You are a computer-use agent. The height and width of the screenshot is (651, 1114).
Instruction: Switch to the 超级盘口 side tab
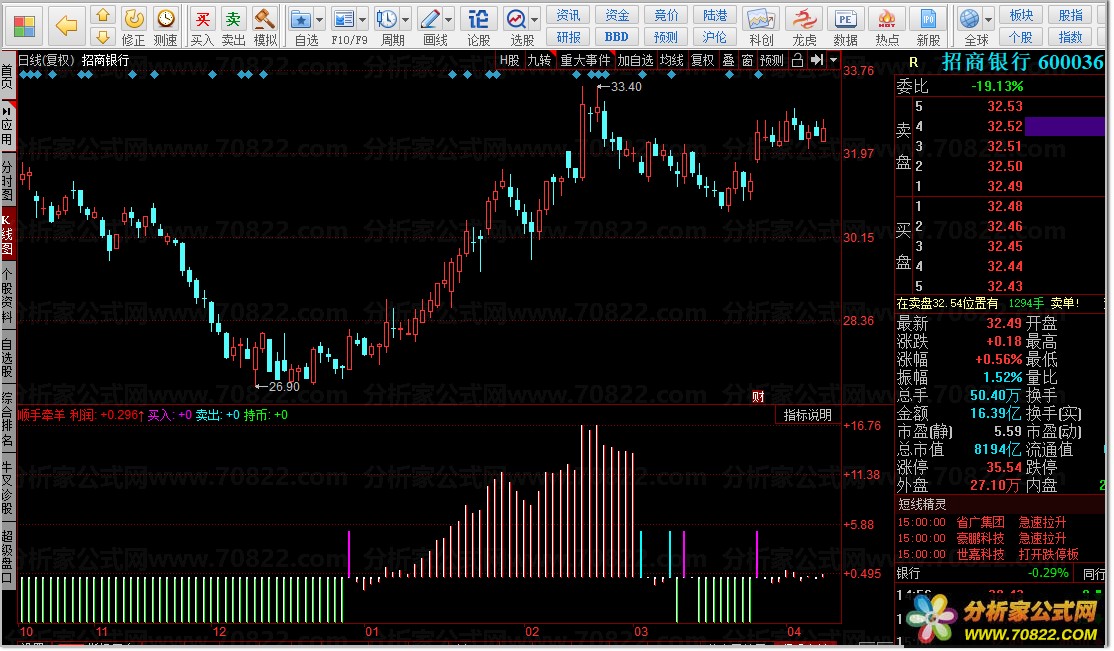pyautogui.click(x=7, y=557)
